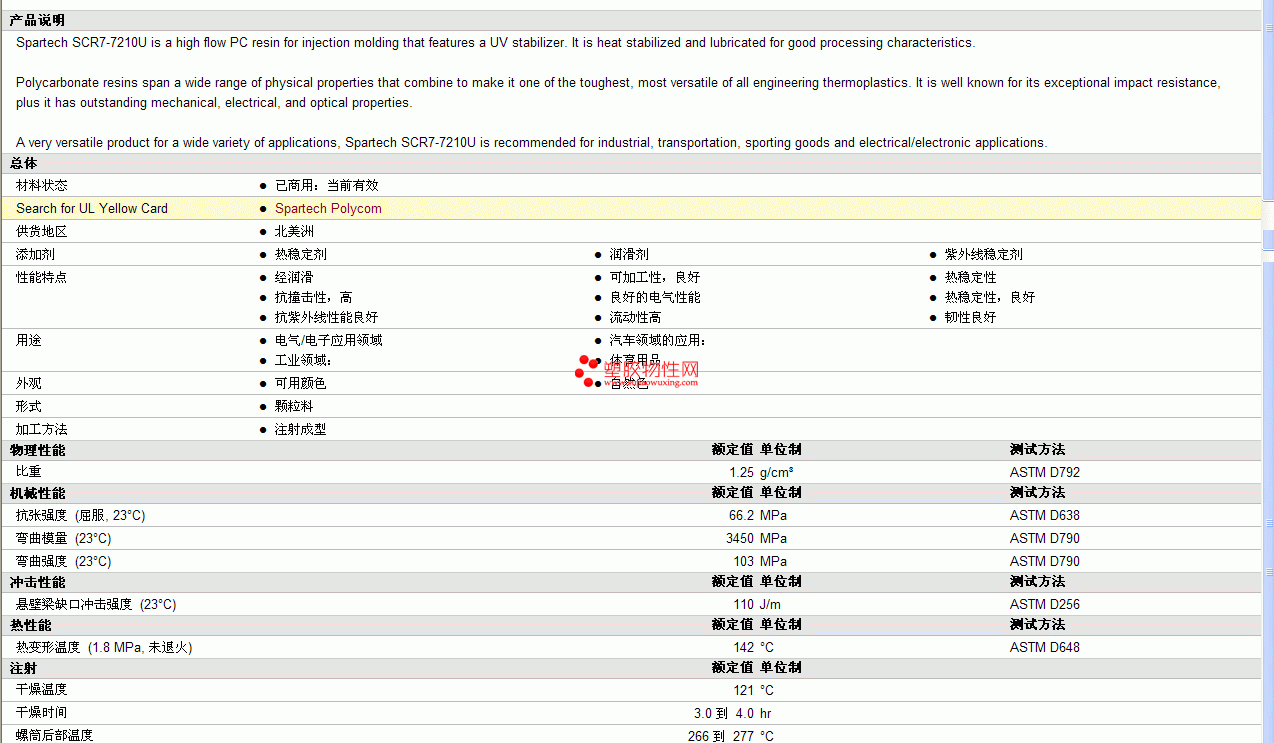Viewport: 1274px width, 743px height.
Task: Click the 物理性能 section header
Action: pyautogui.click(x=38, y=450)
